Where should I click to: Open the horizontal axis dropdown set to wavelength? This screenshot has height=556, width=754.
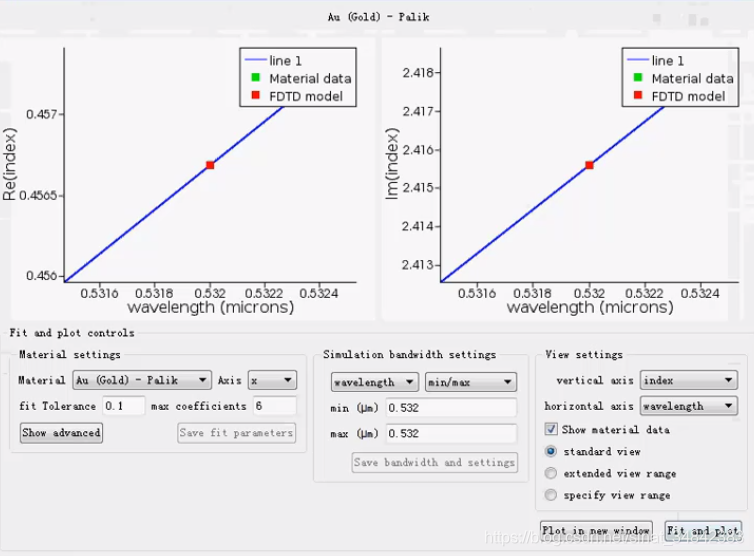(x=689, y=406)
